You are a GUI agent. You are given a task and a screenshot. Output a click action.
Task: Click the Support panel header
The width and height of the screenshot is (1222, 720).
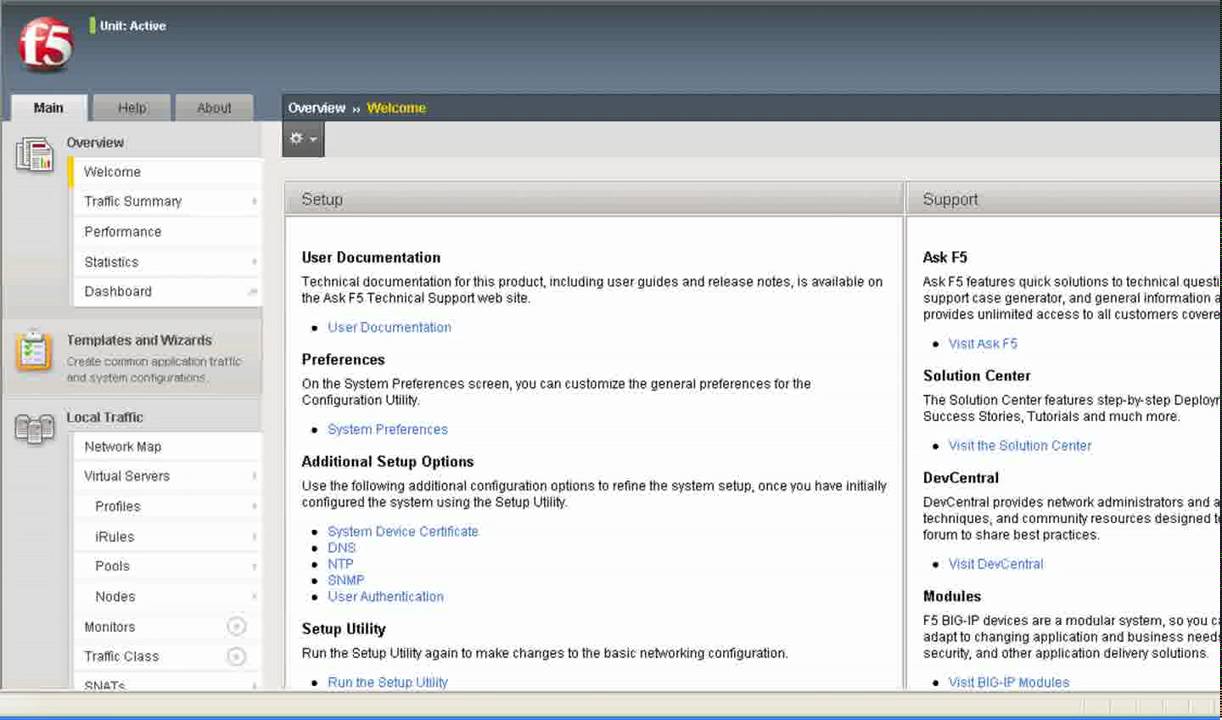(1064, 199)
